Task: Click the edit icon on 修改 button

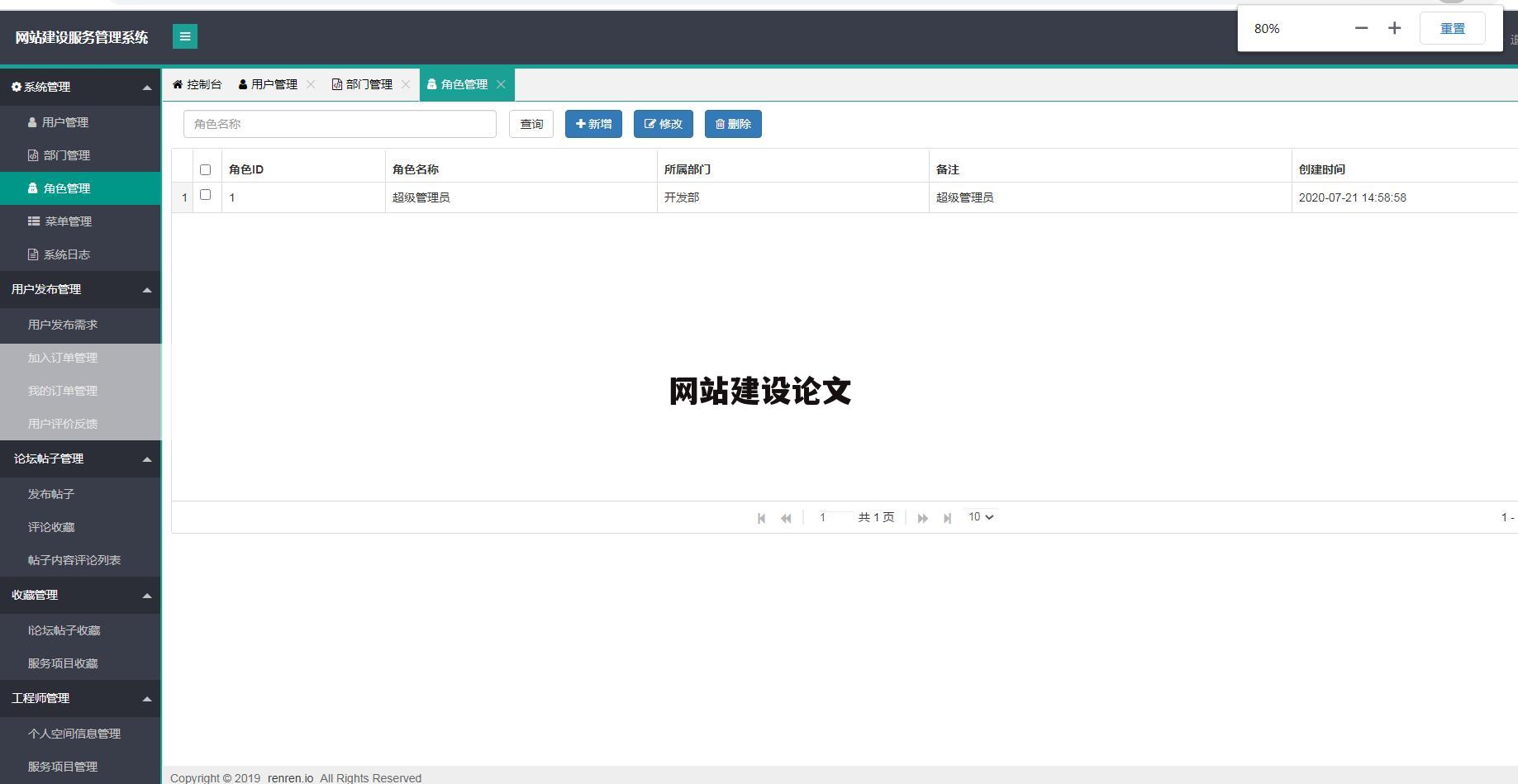Action: [x=650, y=124]
